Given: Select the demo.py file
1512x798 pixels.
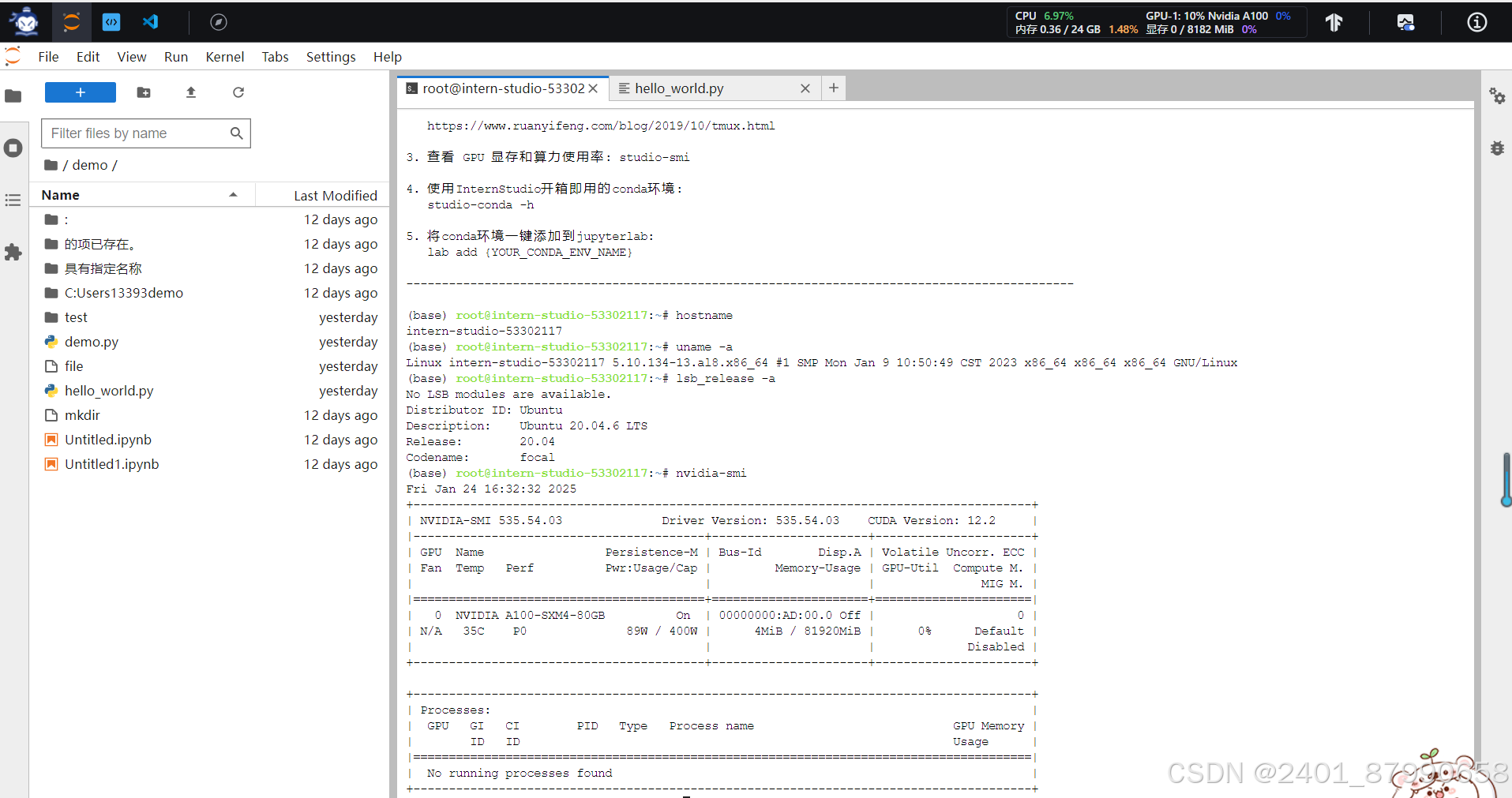Looking at the screenshot, I should 210,342.
